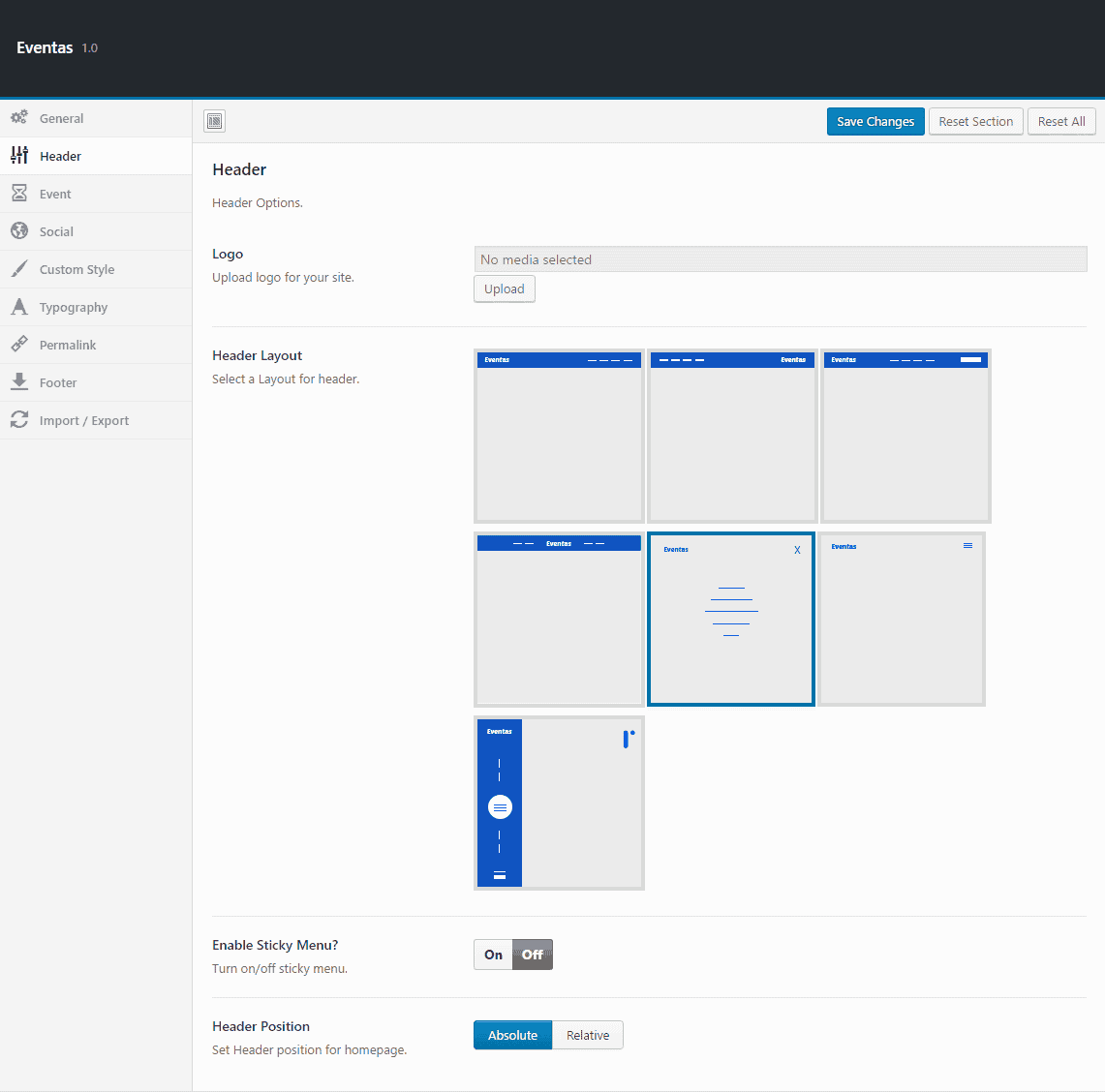The width and height of the screenshot is (1105, 1092).
Task: Select the Event section hourglass icon
Action: click(x=19, y=193)
